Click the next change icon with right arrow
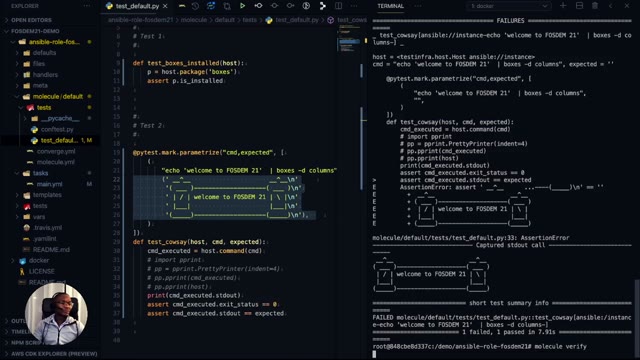640x360 pixels. (x=290, y=6)
